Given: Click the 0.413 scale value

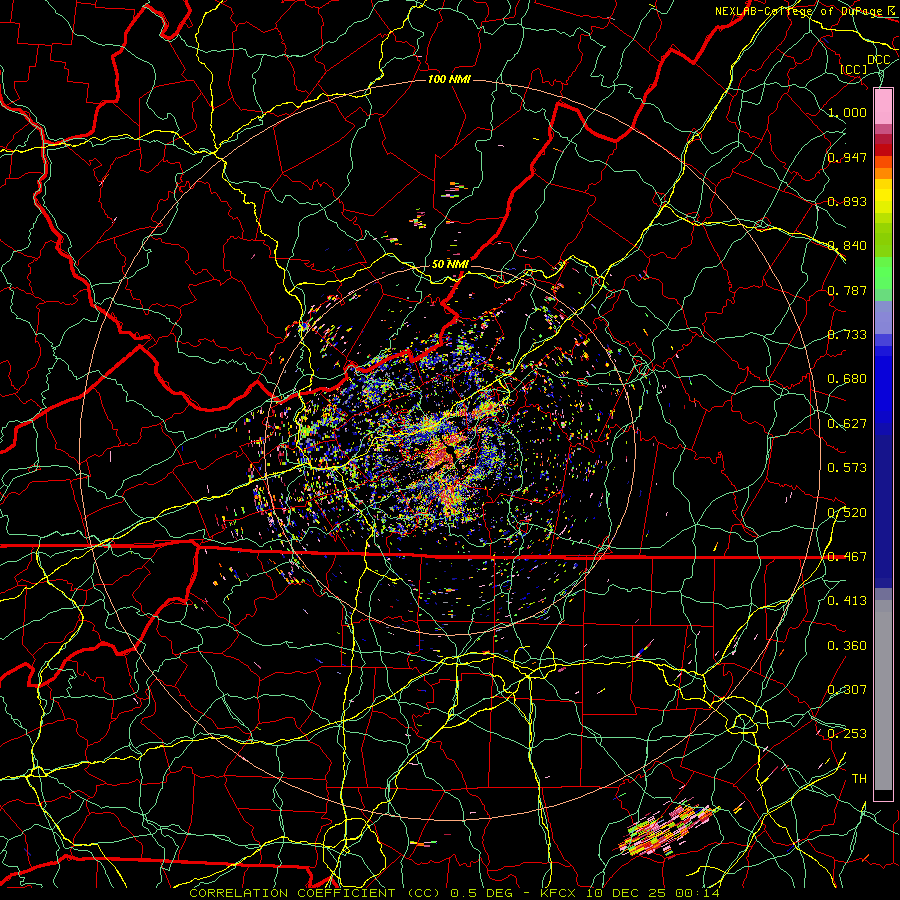Looking at the screenshot, I should [847, 601].
